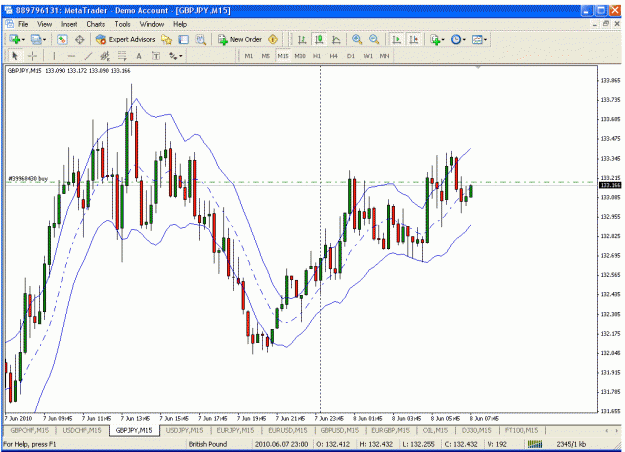The image size is (625, 452).
Task: Switch chart to candlesticks mode
Action: pyautogui.click(x=319, y=39)
